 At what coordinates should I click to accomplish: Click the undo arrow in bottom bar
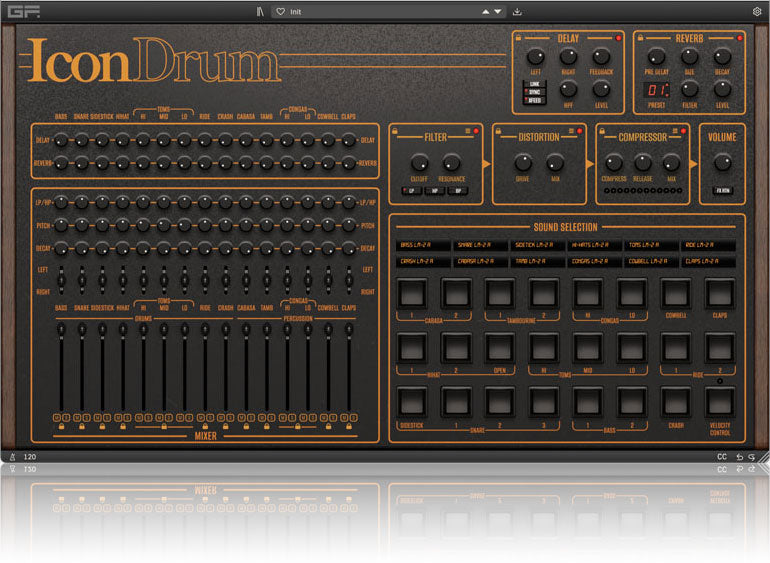[740, 457]
